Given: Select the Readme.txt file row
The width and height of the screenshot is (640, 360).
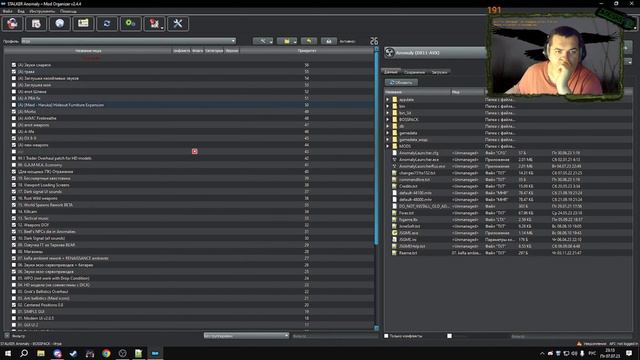Looking at the screenshot, I should click(x=508, y=253).
